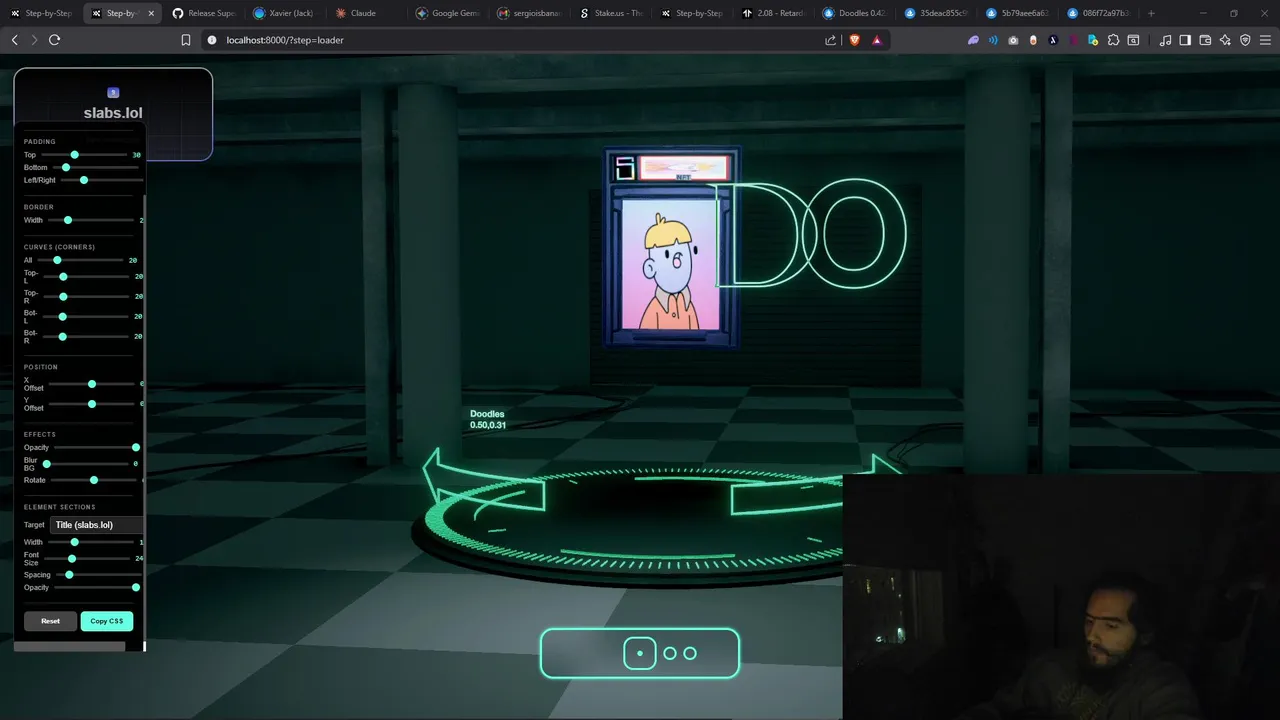Adjust the Top-L corner slider

tap(88, 276)
